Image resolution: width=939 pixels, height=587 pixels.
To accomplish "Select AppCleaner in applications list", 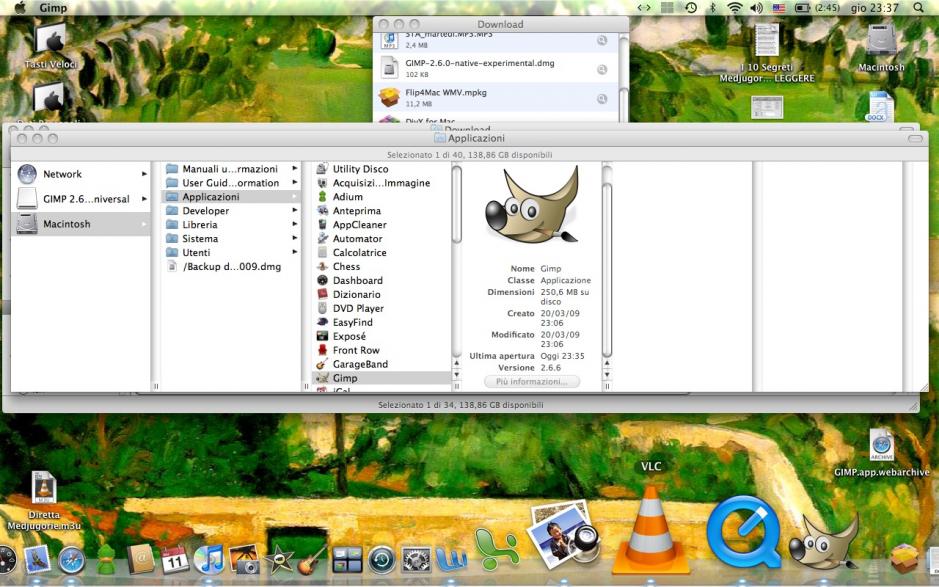I will [381, 225].
